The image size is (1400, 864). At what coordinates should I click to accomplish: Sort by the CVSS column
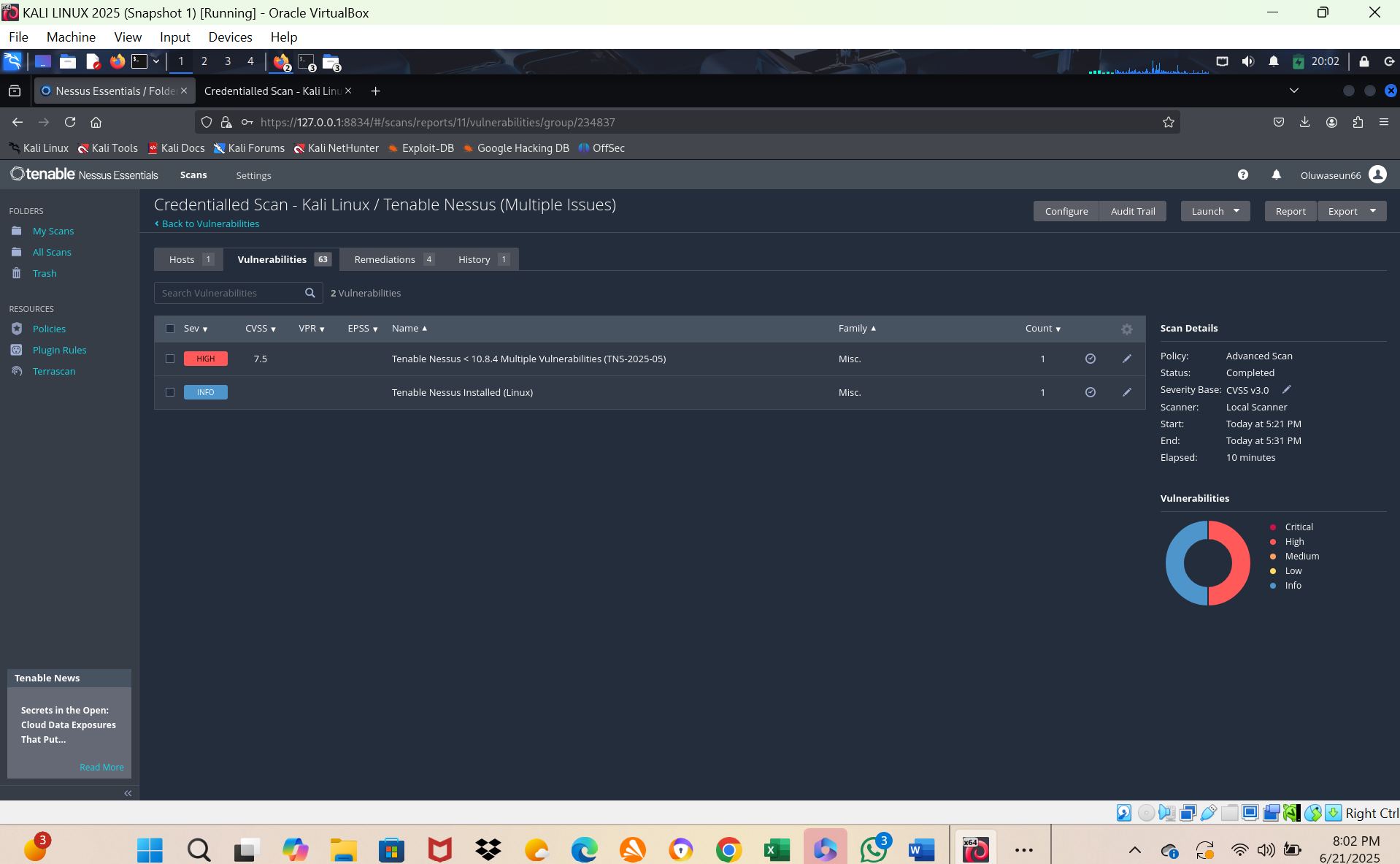point(261,329)
